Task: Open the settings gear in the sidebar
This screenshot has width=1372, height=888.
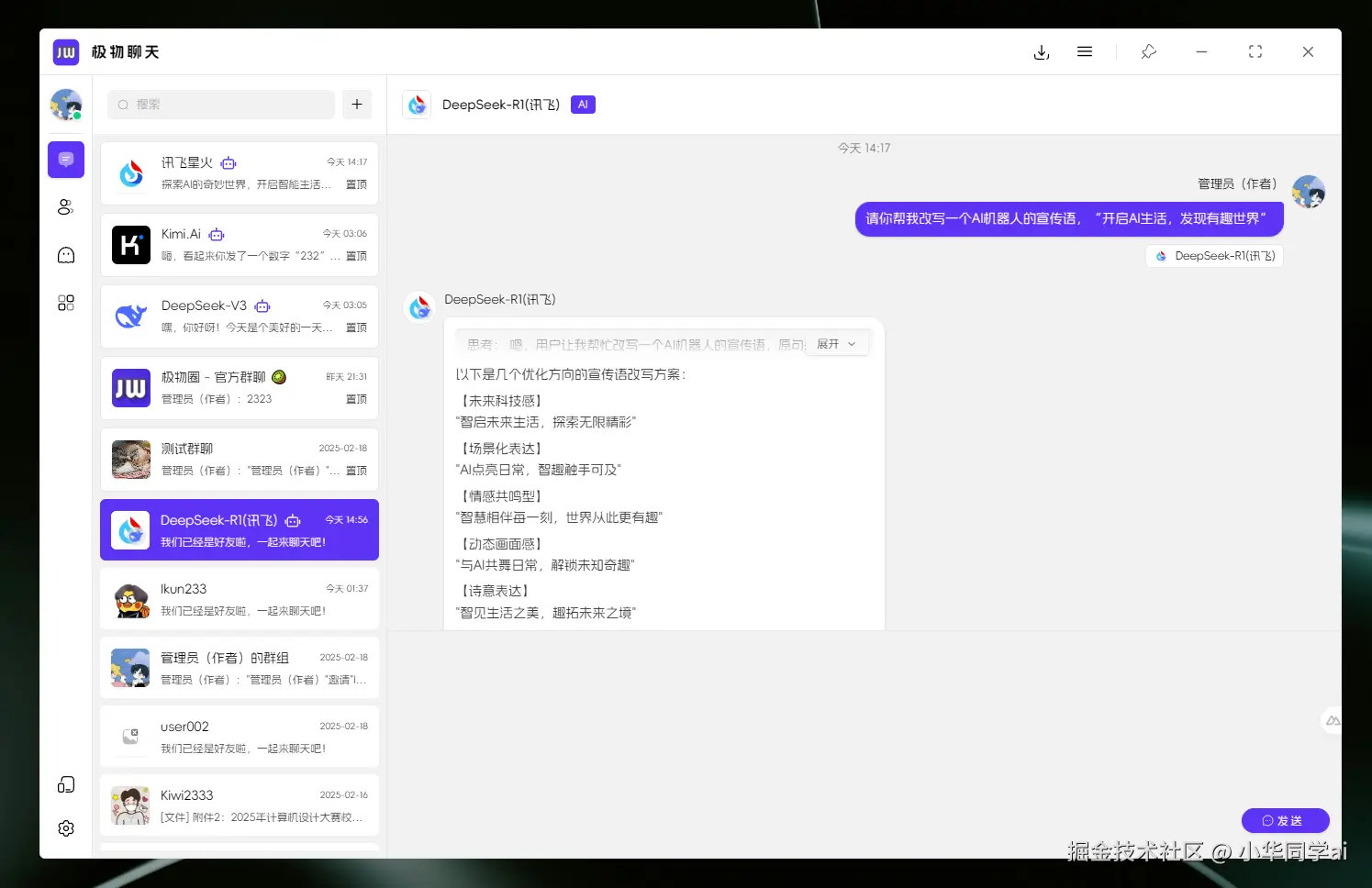Action: pos(66,828)
